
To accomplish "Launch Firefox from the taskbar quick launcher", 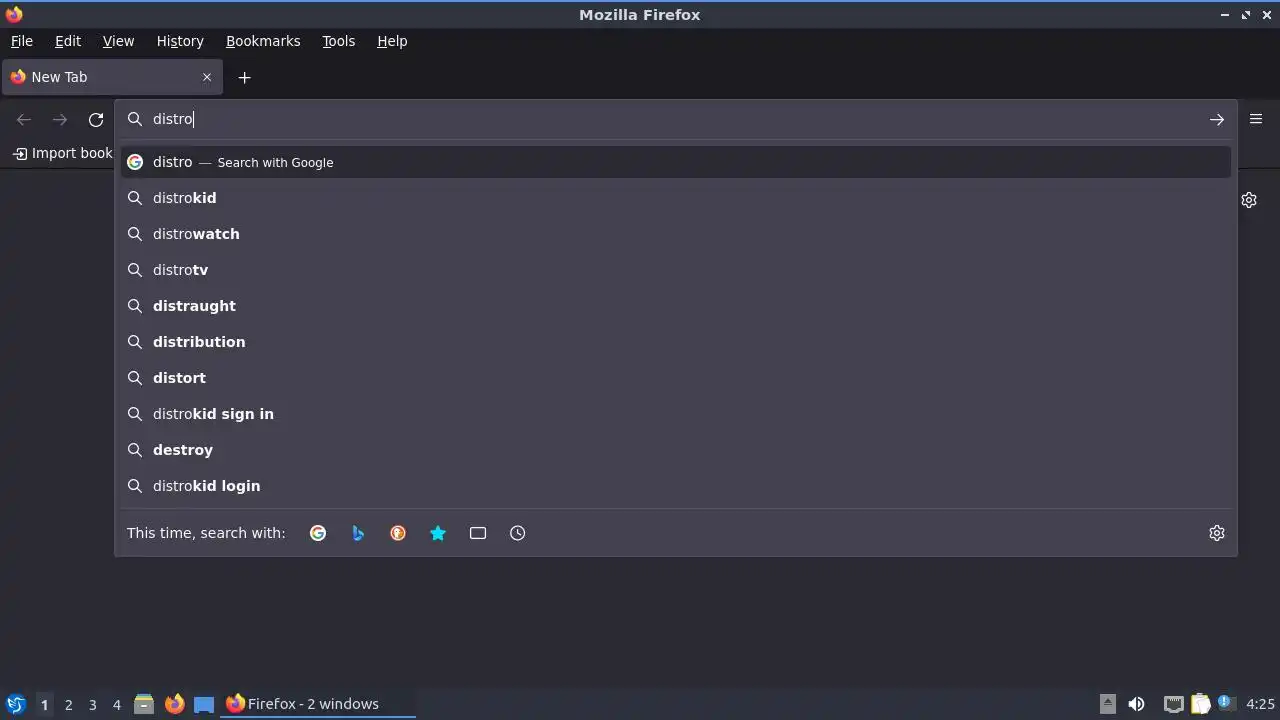I will (x=174, y=704).
